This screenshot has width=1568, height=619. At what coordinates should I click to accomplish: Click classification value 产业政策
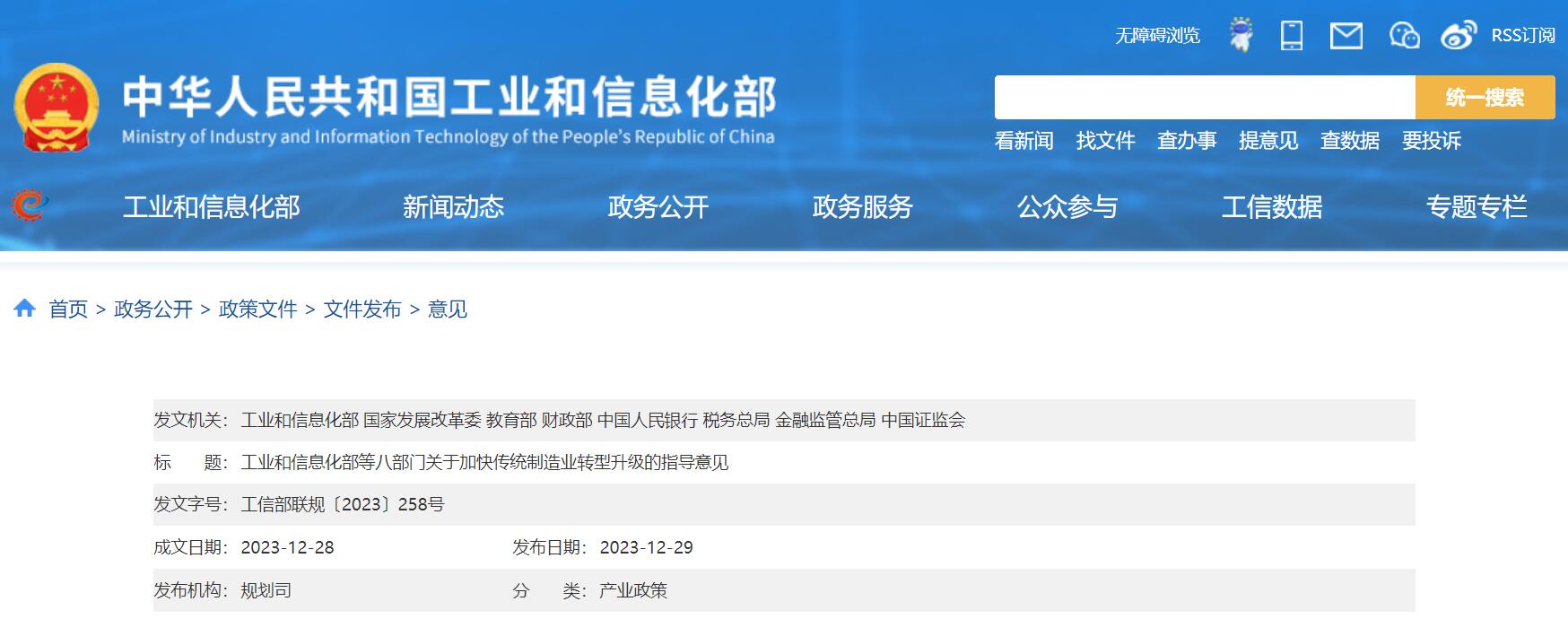coord(633,590)
